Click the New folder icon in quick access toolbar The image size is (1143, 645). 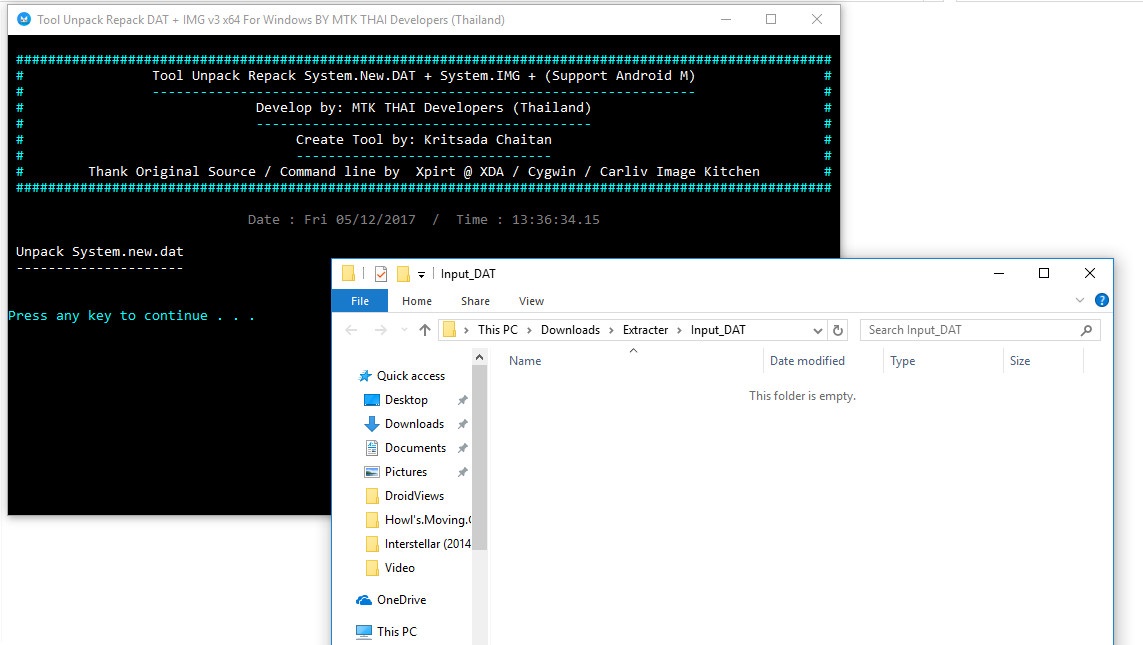[x=403, y=274]
